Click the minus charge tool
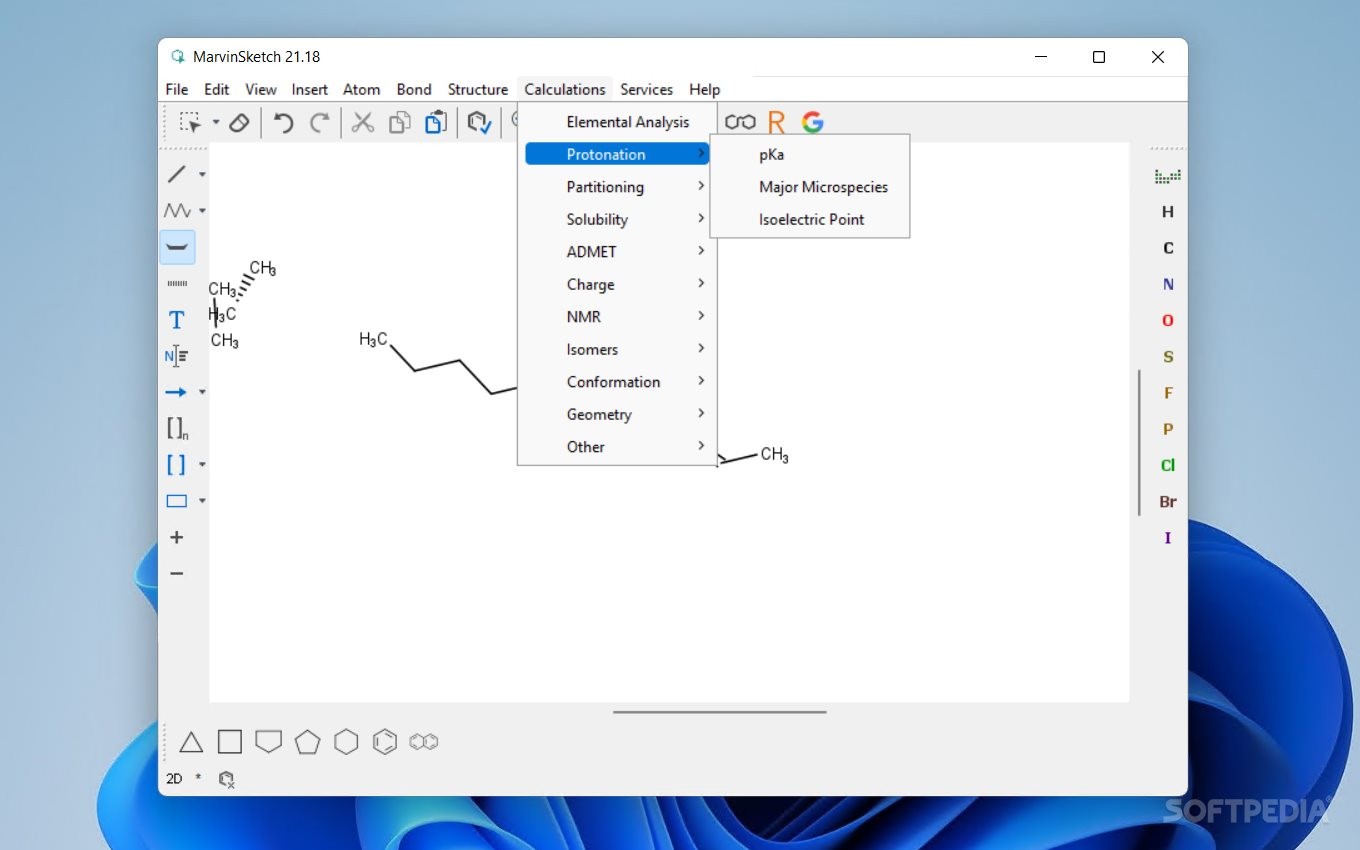Screen dimensions: 1360x850 [177, 574]
